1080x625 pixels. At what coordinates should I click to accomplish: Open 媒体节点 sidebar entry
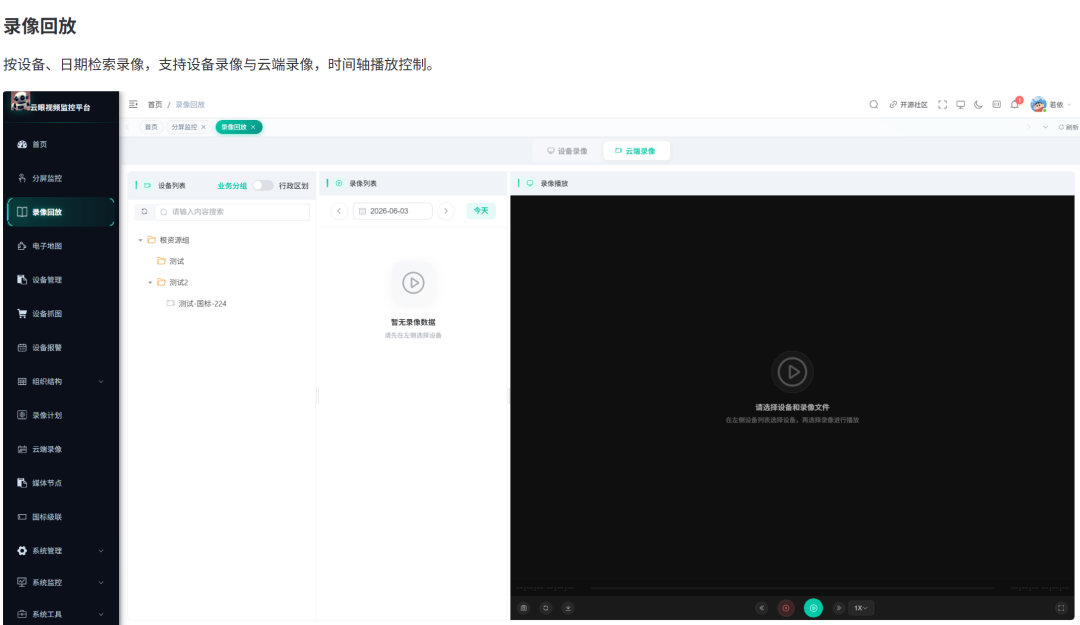(60, 482)
